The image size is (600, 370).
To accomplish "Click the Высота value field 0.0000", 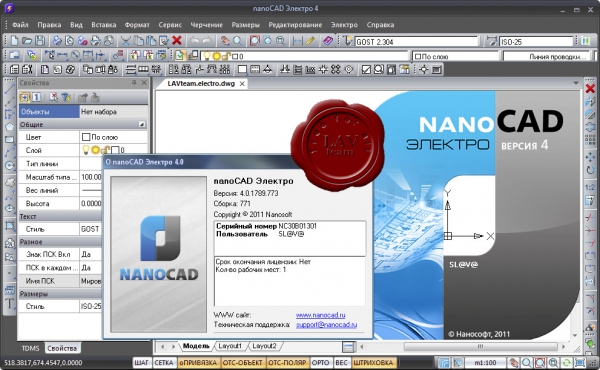I will pos(91,204).
